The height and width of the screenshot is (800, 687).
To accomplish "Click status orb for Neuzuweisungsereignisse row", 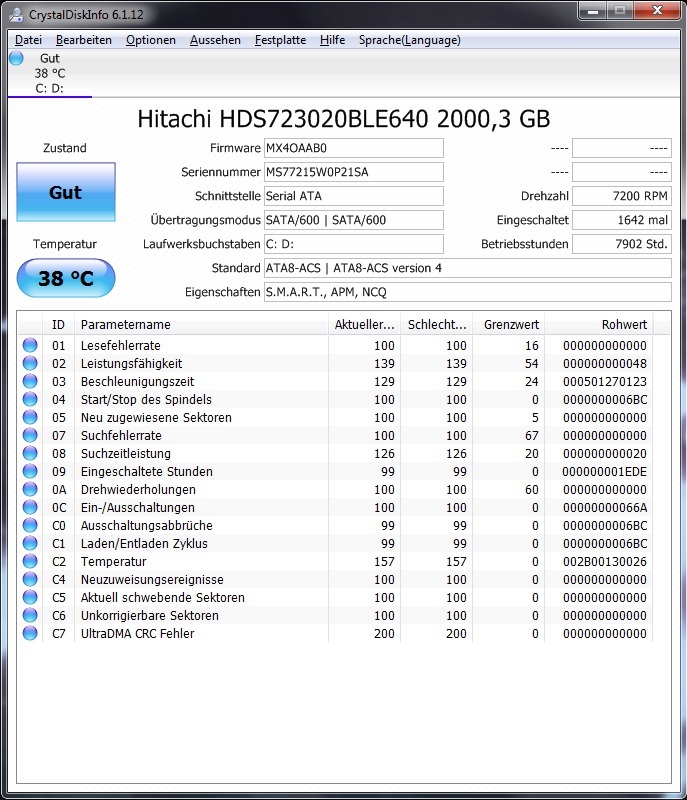I will (x=30, y=580).
